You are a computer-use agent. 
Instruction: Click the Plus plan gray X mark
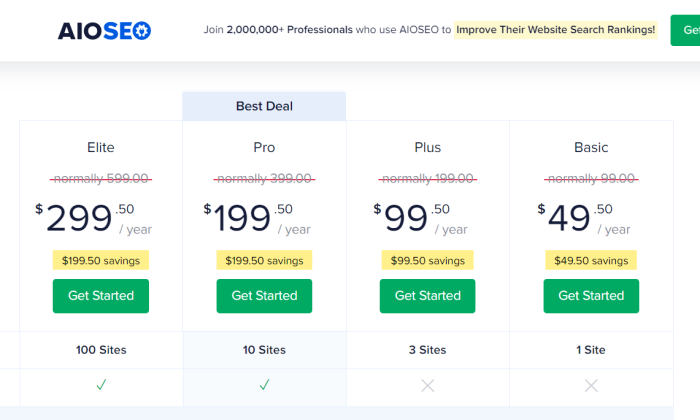point(428,386)
